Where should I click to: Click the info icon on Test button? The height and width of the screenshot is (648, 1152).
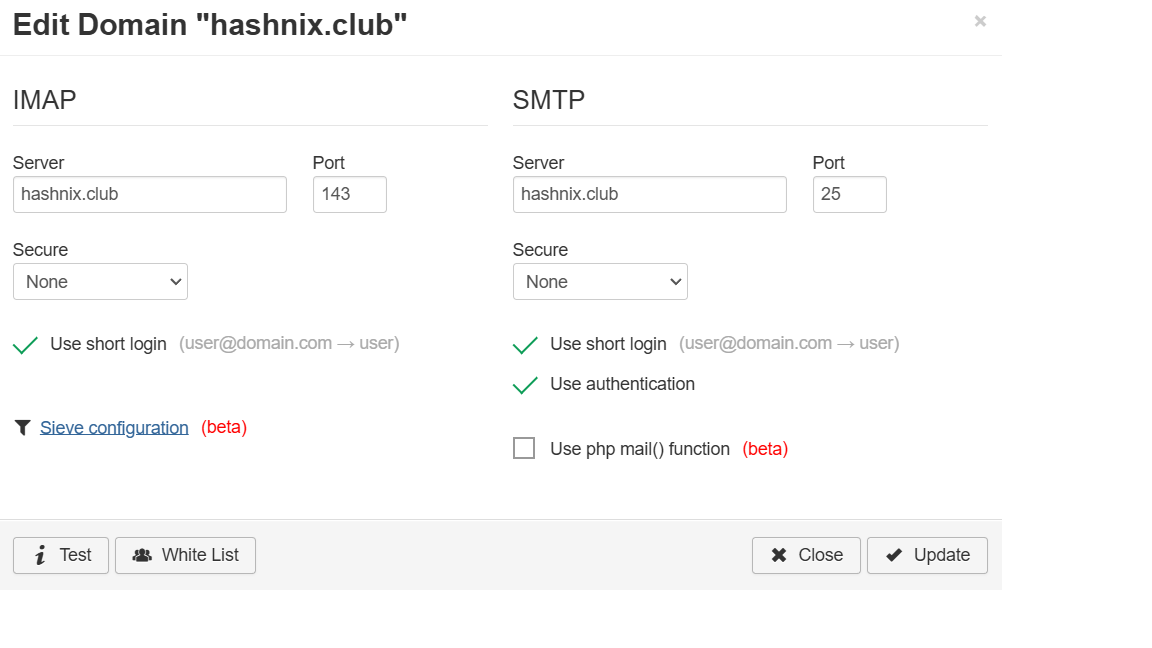point(40,556)
